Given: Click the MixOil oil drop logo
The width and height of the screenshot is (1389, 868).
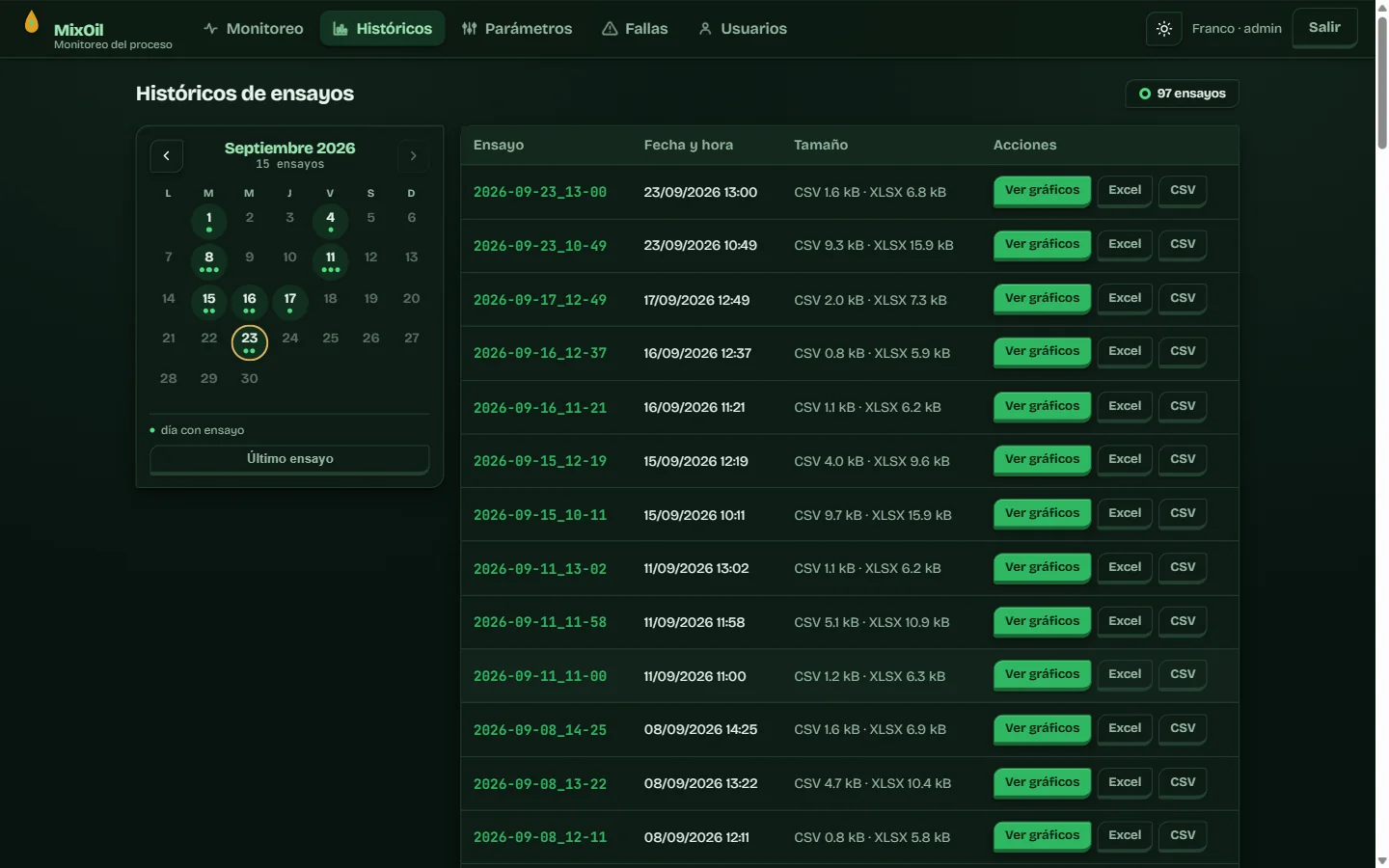Looking at the screenshot, I should [x=32, y=22].
